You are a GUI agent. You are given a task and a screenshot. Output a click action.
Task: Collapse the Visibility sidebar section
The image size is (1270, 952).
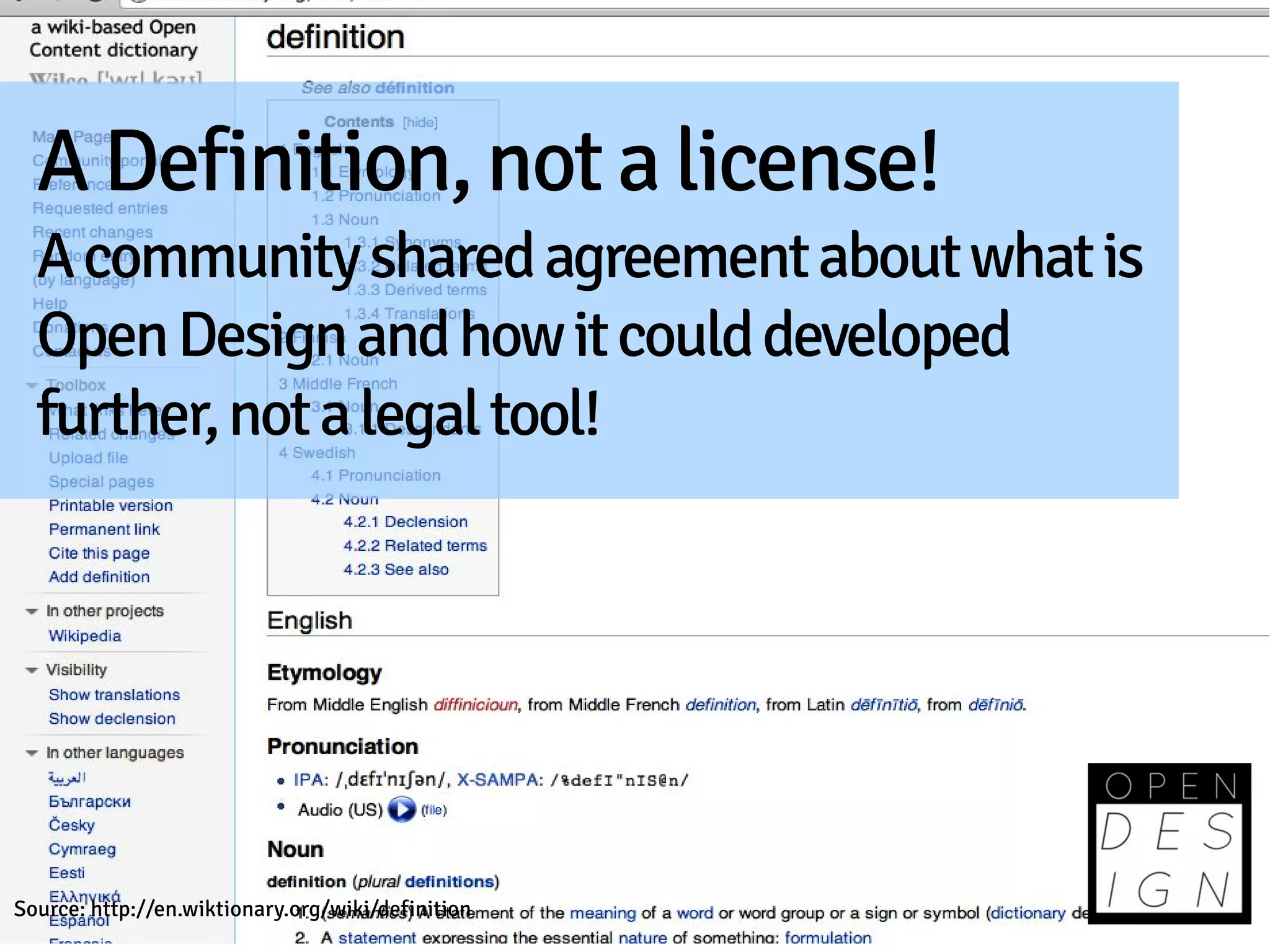click(x=32, y=670)
